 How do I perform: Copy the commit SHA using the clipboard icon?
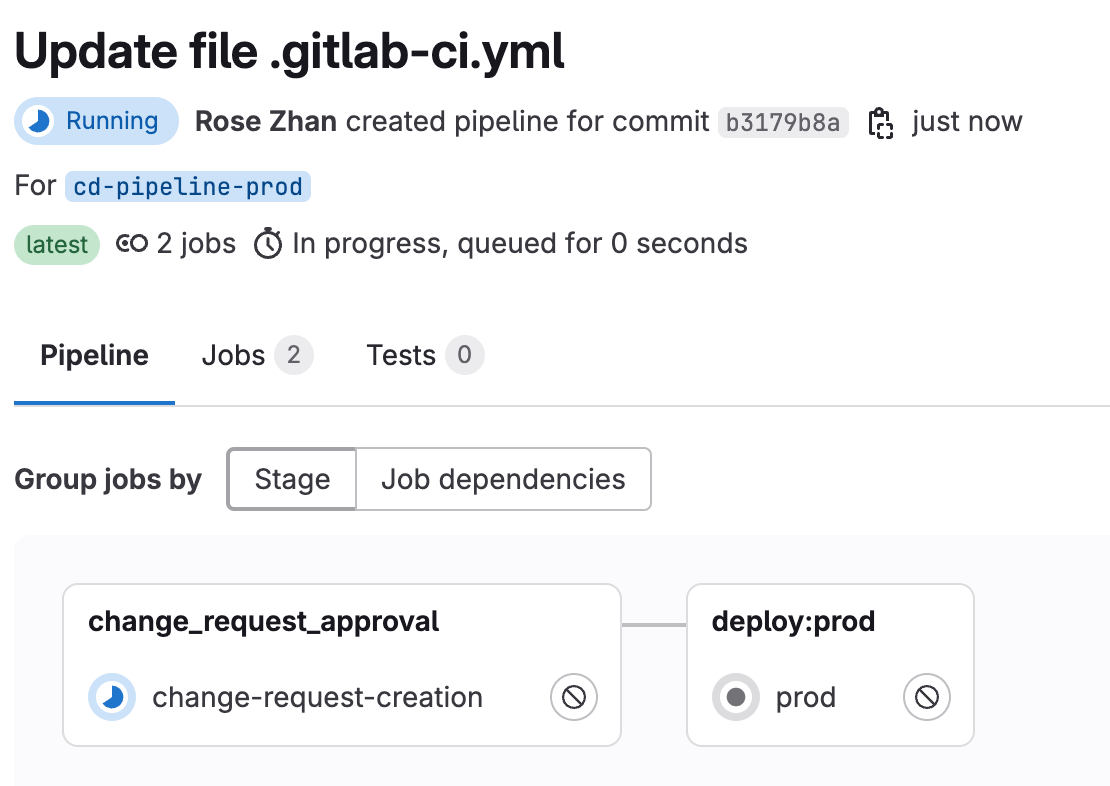880,121
